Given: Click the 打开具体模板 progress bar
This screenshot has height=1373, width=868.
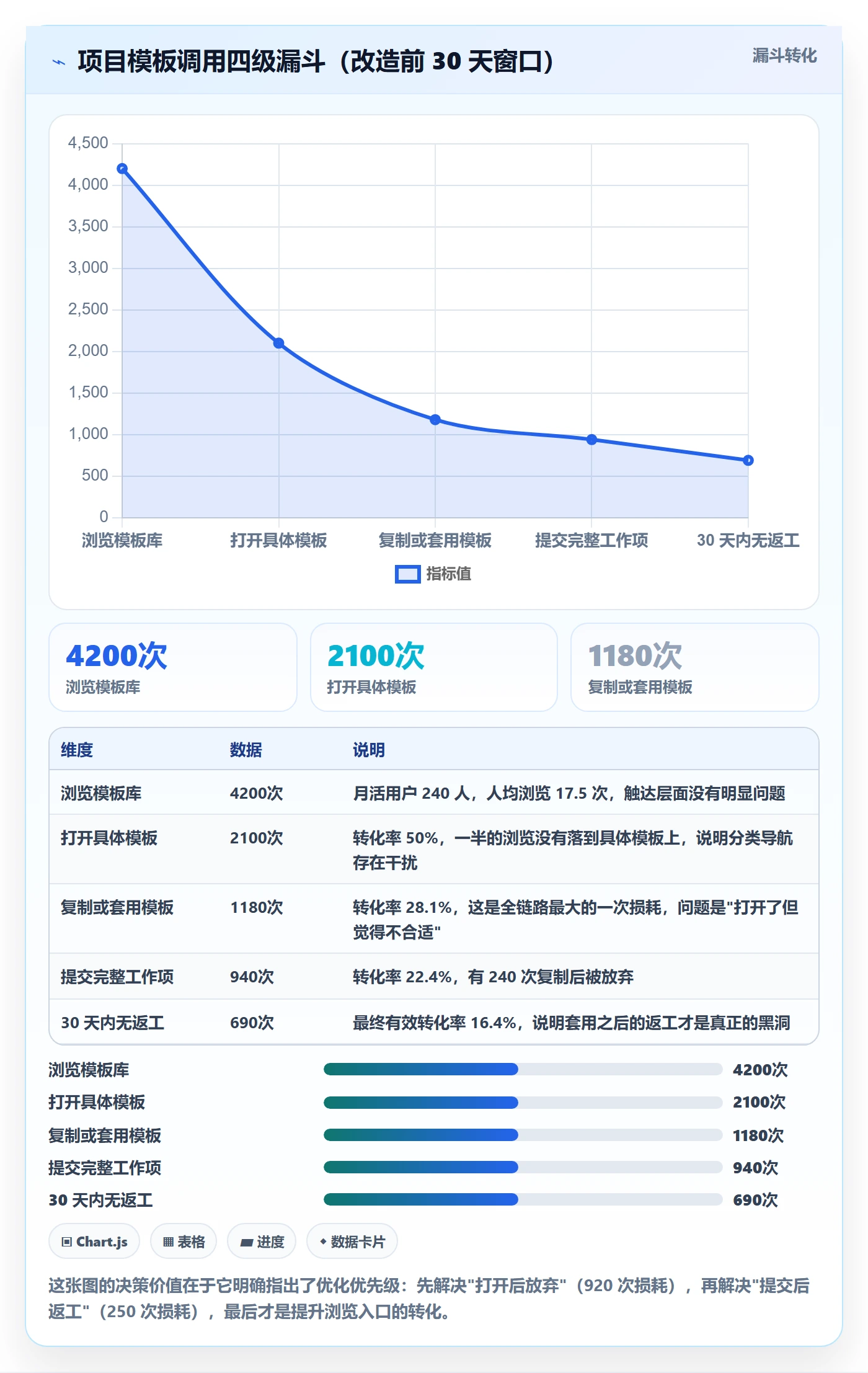Looking at the screenshot, I should [x=523, y=1103].
